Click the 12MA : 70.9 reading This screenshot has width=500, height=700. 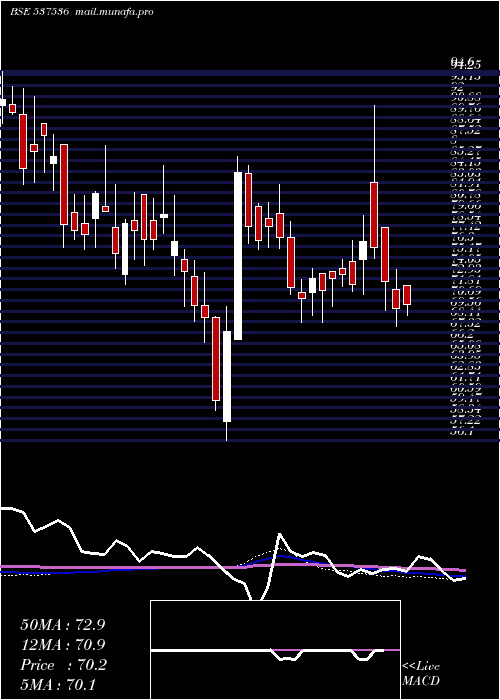pyautogui.click(x=63, y=645)
